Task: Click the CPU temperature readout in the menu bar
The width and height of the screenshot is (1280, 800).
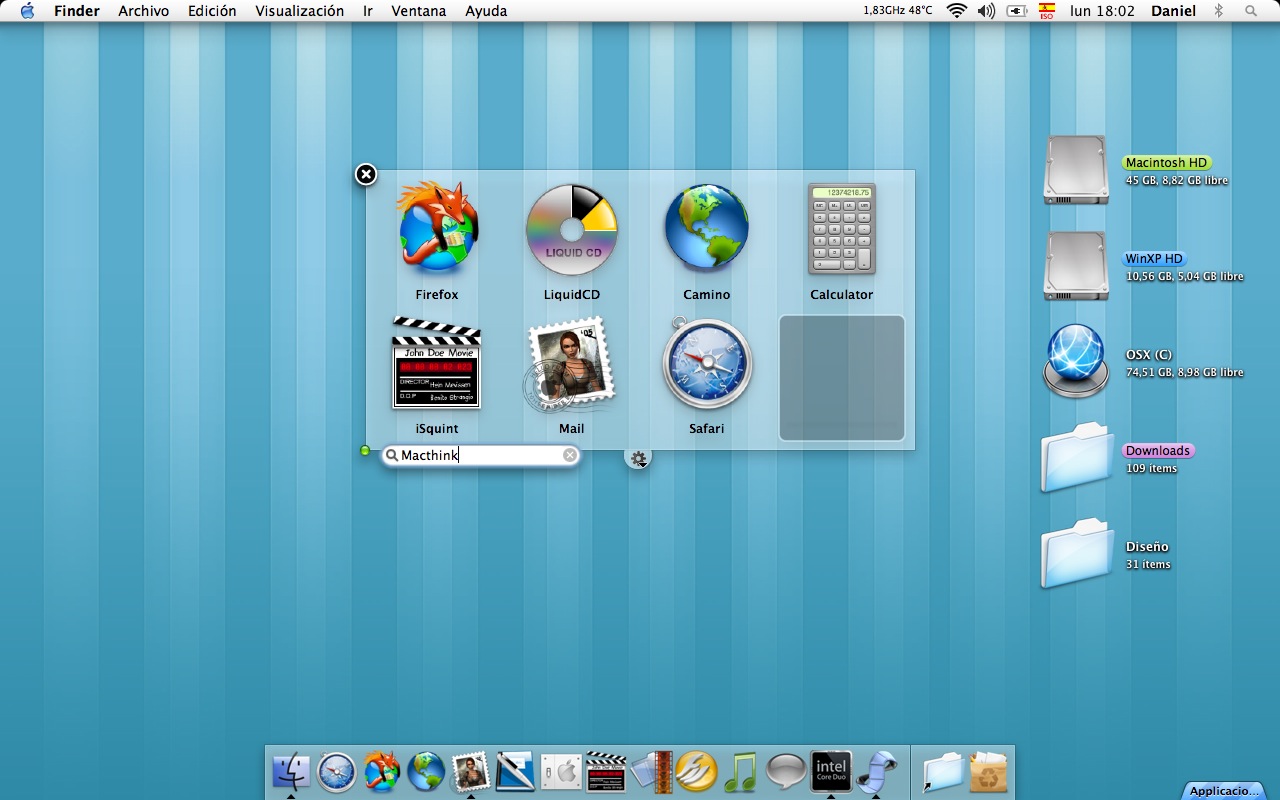Action: (x=898, y=11)
